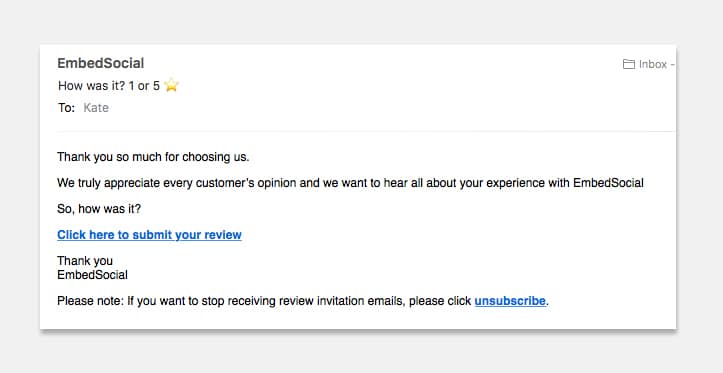Viewport: 723px width, 373px height.
Task: Click the 'Please note:' footer text
Action: [x=91, y=301]
